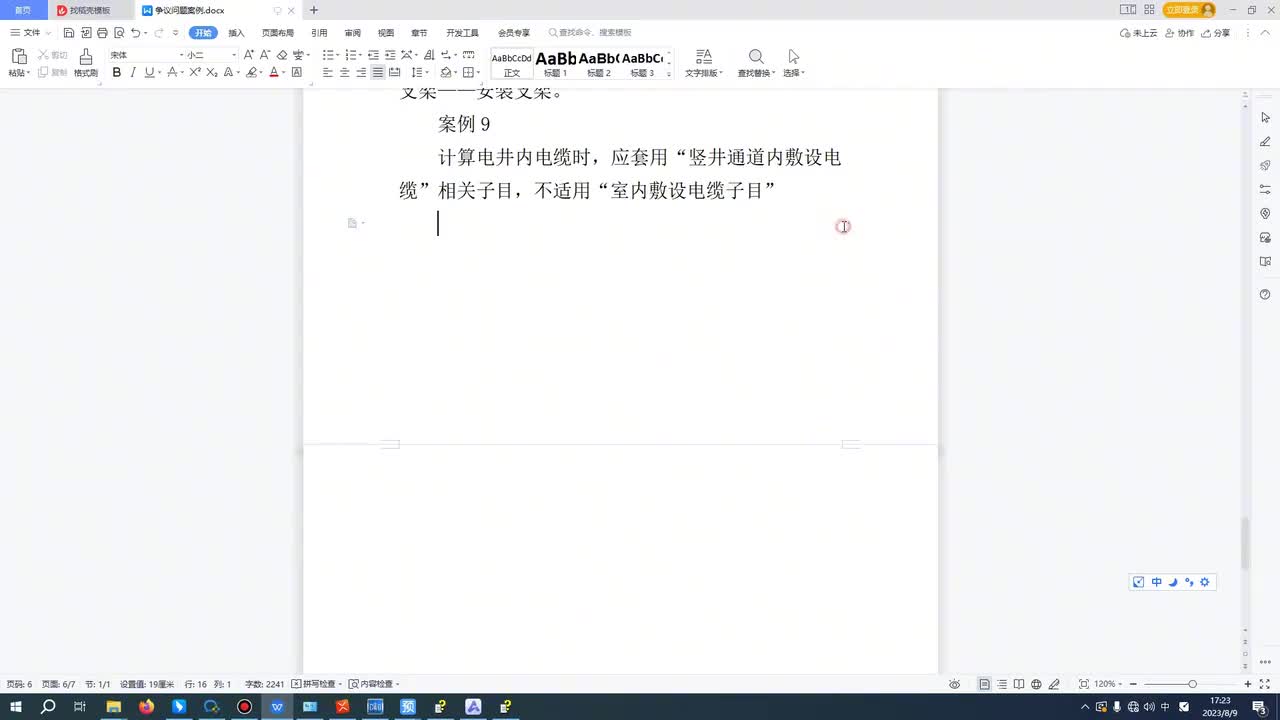
Task: Expand the styles gallery list
Action: coord(669,74)
